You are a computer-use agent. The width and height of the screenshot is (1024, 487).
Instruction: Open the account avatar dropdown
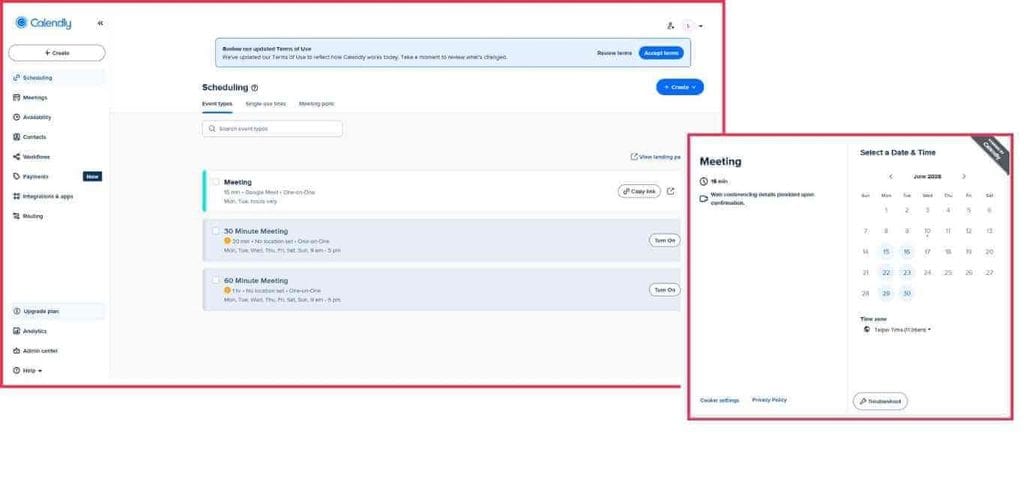click(693, 26)
